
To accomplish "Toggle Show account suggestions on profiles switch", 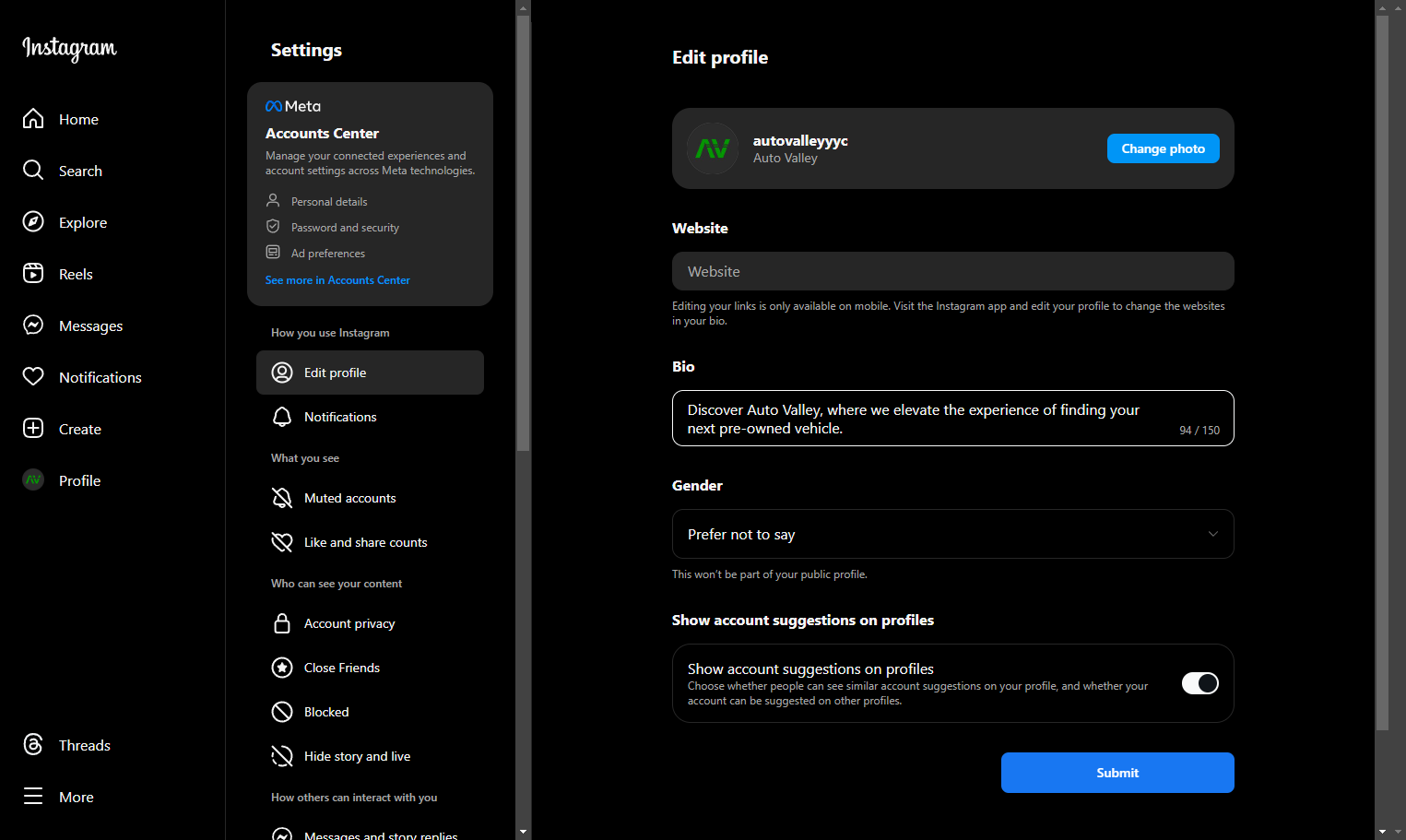I will click(x=1200, y=683).
